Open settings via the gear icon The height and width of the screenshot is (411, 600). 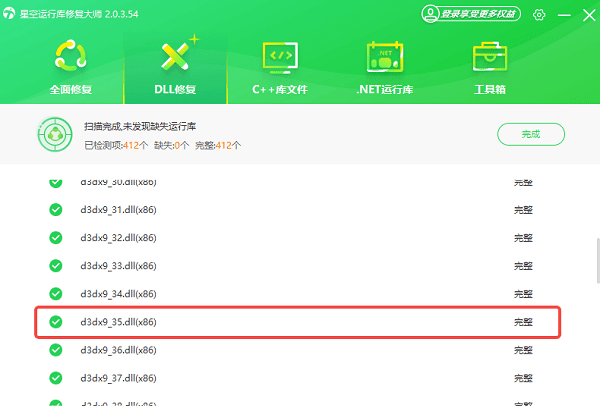(540, 15)
